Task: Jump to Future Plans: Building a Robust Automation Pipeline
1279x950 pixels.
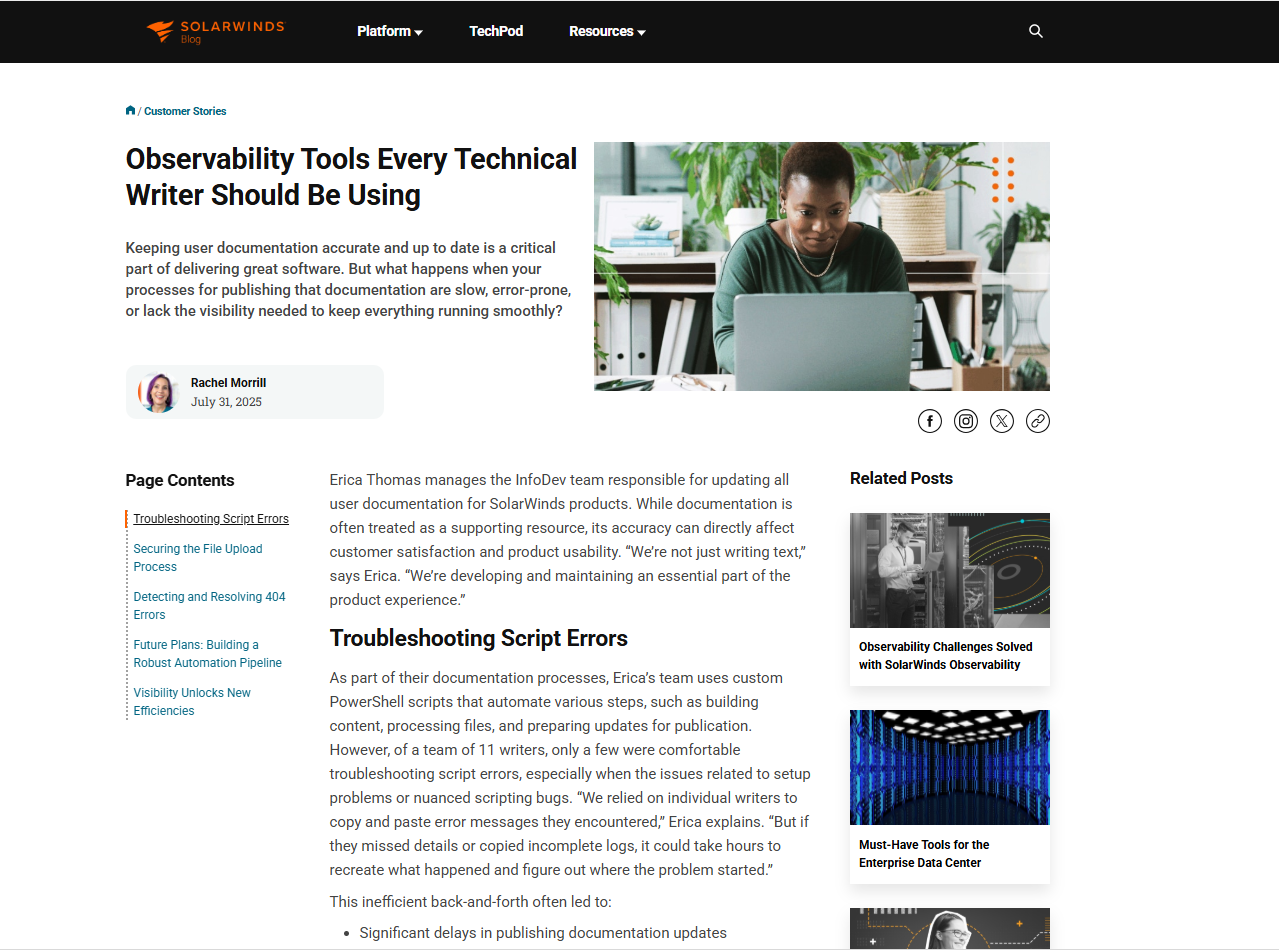Action: pos(208,654)
